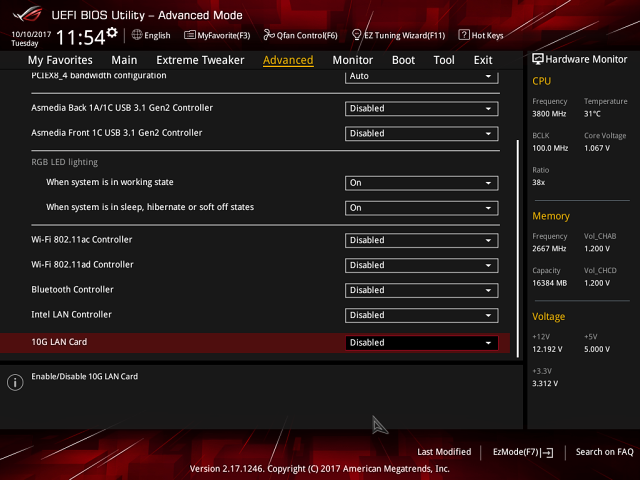The image size is (640, 480).
Task: Select Bluetooth Controller label
Action: click(x=72, y=289)
